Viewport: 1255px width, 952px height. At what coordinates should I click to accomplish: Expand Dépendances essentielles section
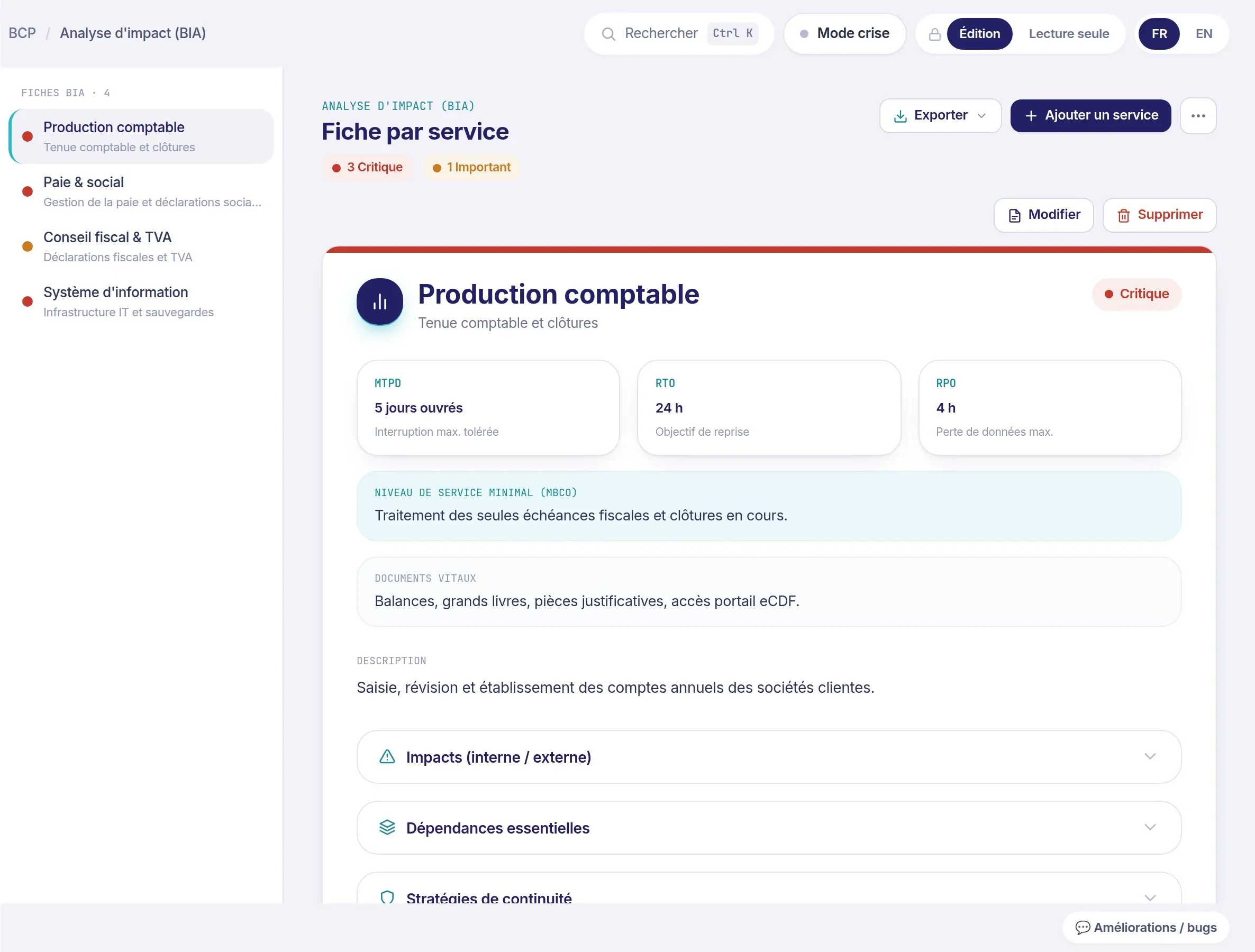(x=769, y=828)
